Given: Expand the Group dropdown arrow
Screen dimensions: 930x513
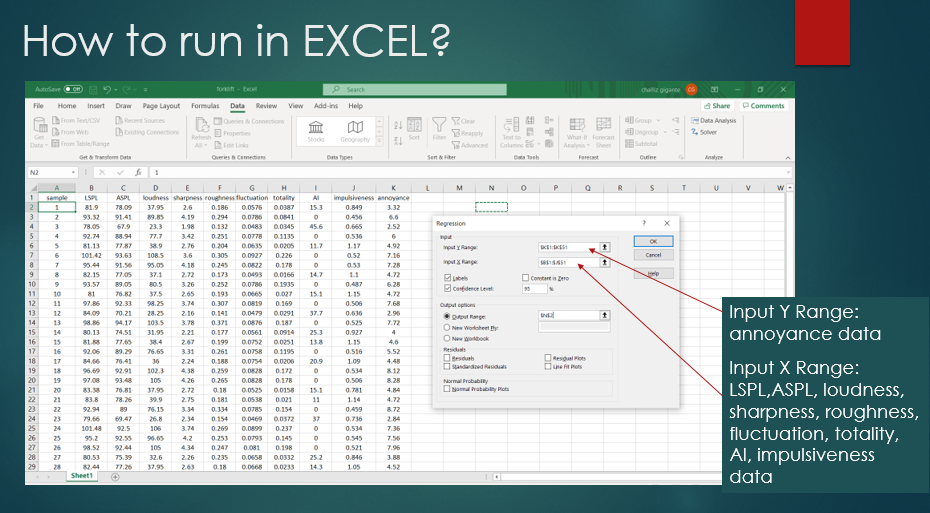Looking at the screenshot, I should (x=656, y=120).
